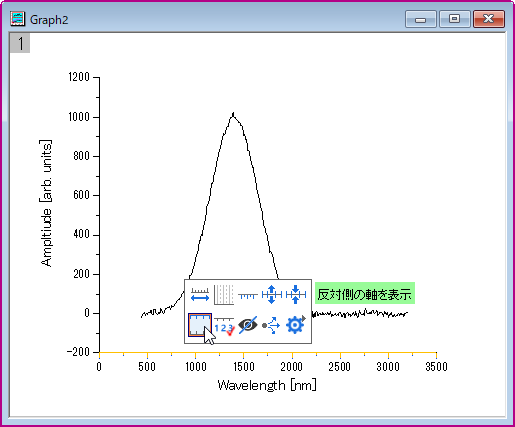Click the Graph2 title text
Viewport: 515px width, 427px height.
pos(49,20)
